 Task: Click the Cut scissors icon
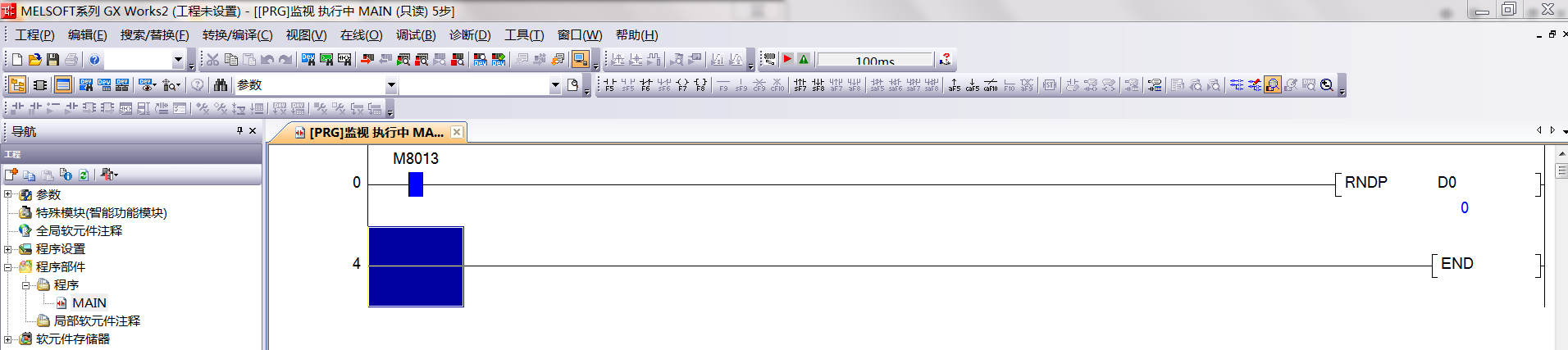click(212, 60)
